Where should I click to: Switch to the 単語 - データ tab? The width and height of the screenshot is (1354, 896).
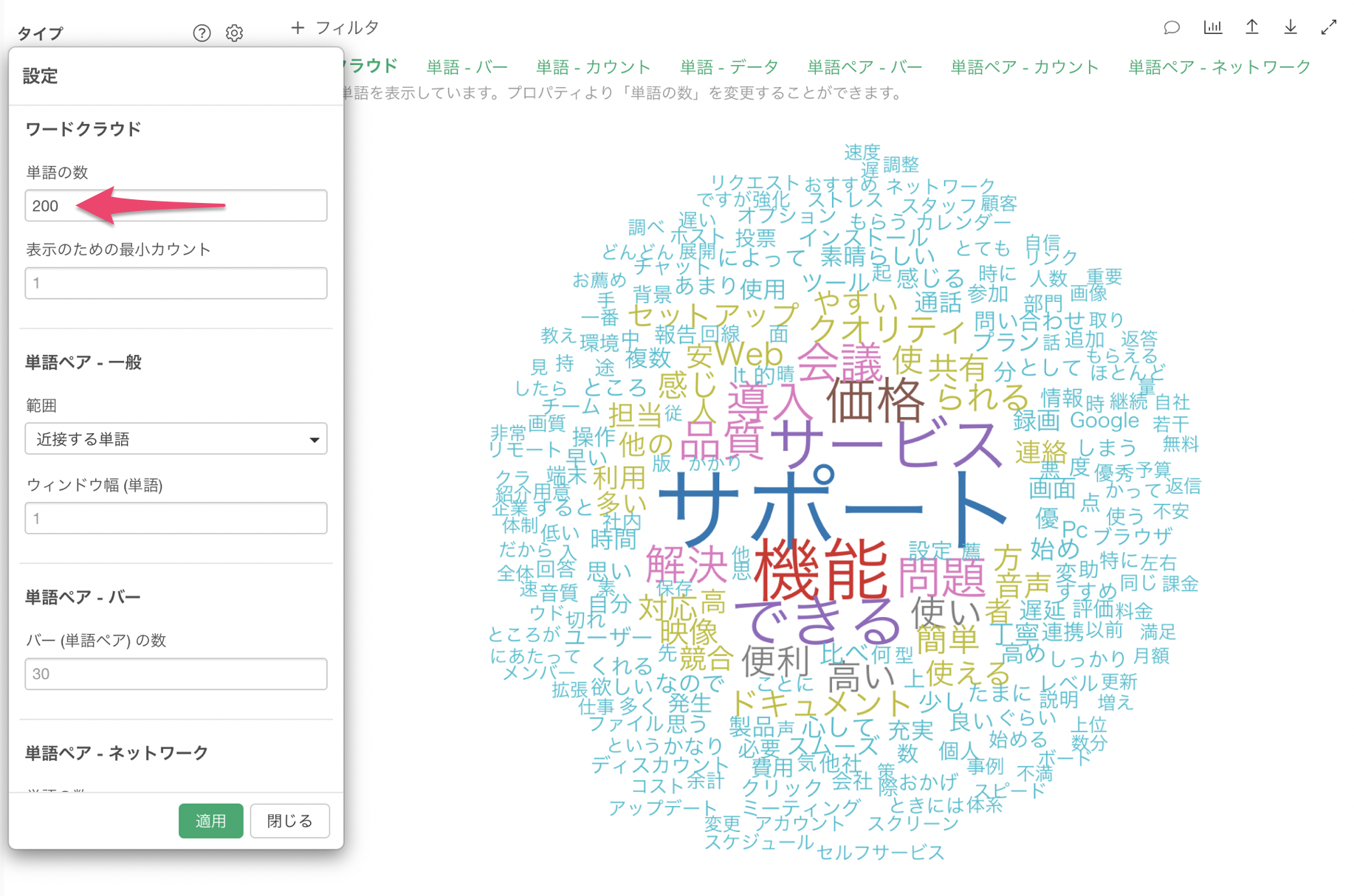(x=729, y=67)
